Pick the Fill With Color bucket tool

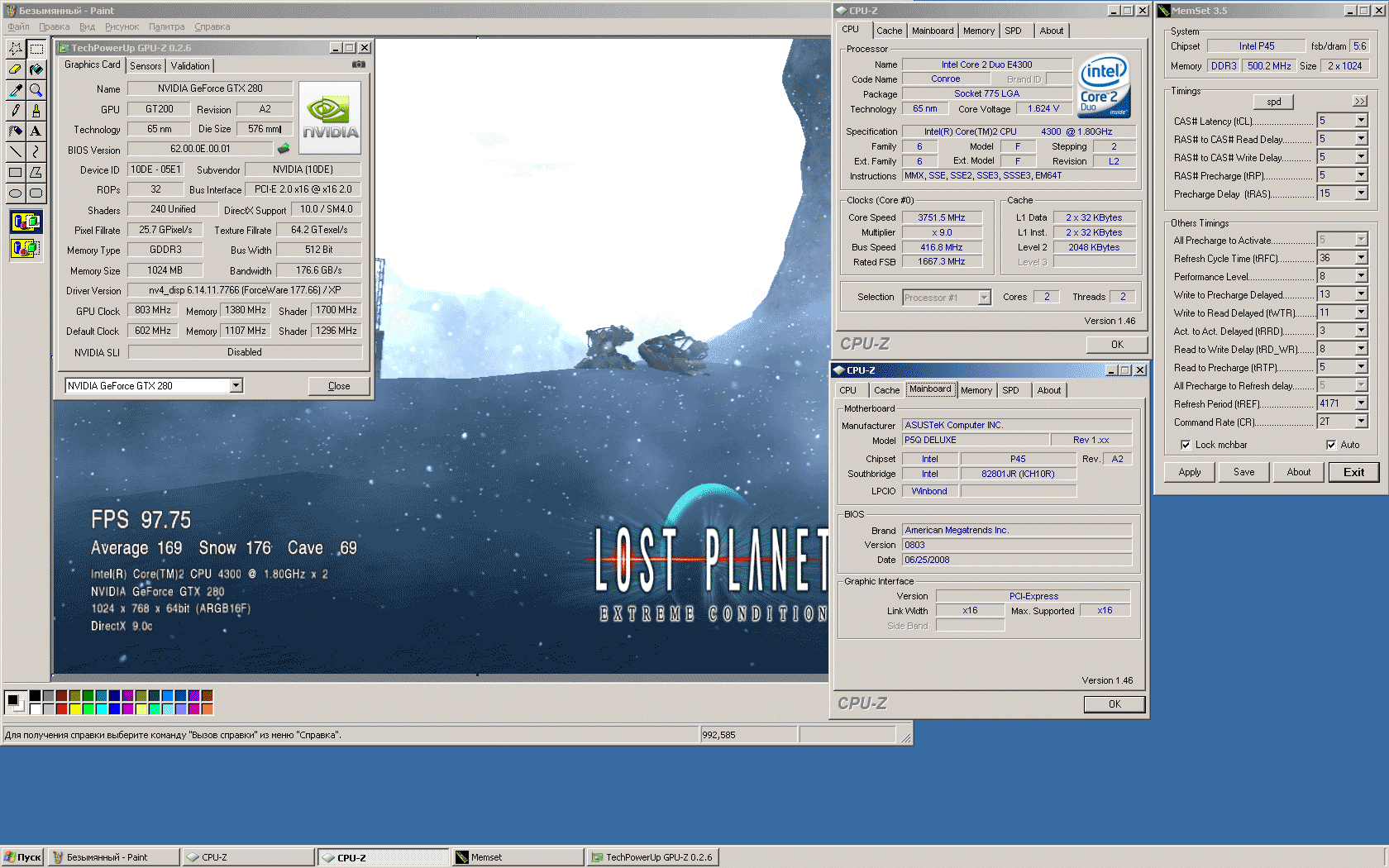(36, 69)
